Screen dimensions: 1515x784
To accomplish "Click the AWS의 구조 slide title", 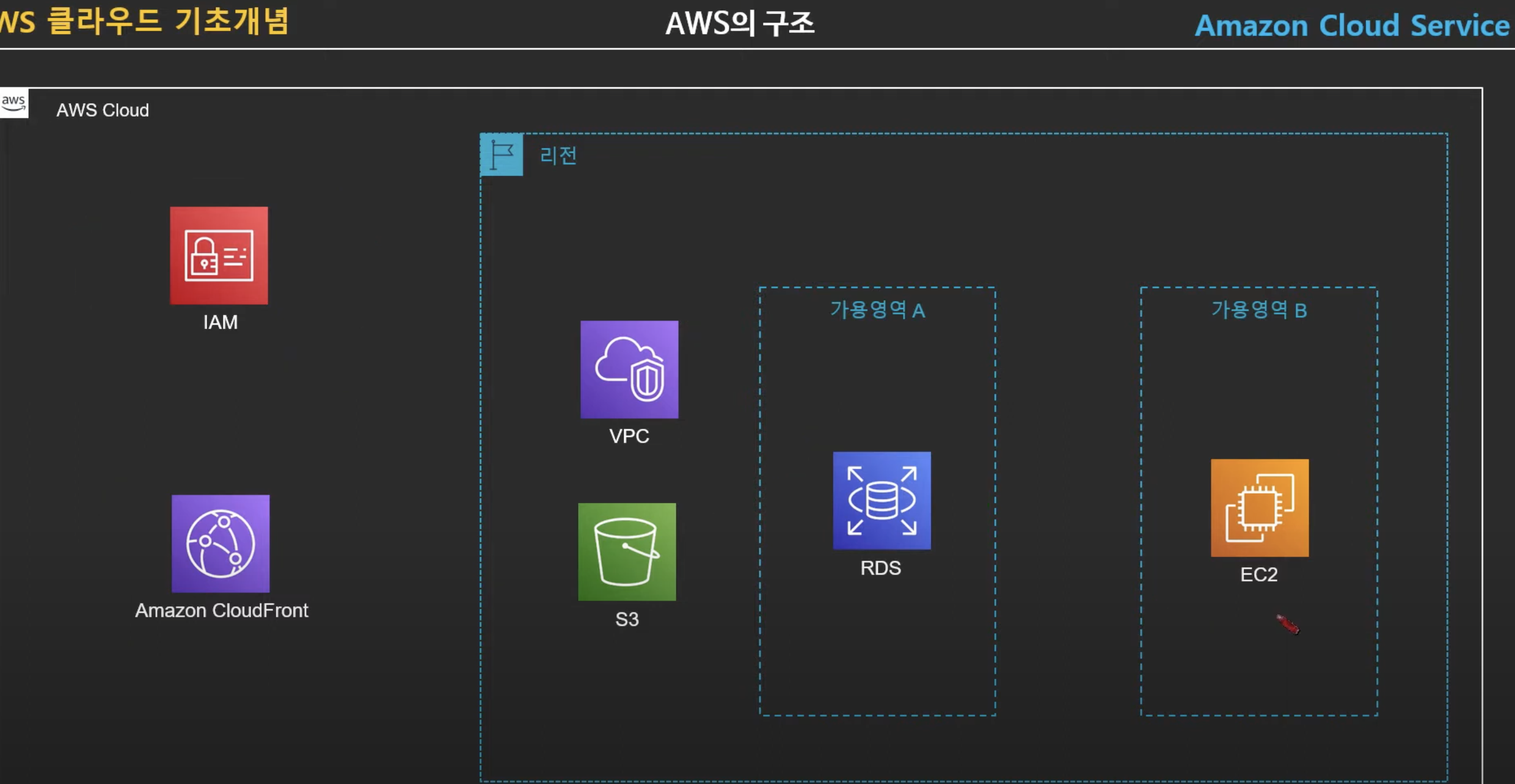I will tap(740, 24).
